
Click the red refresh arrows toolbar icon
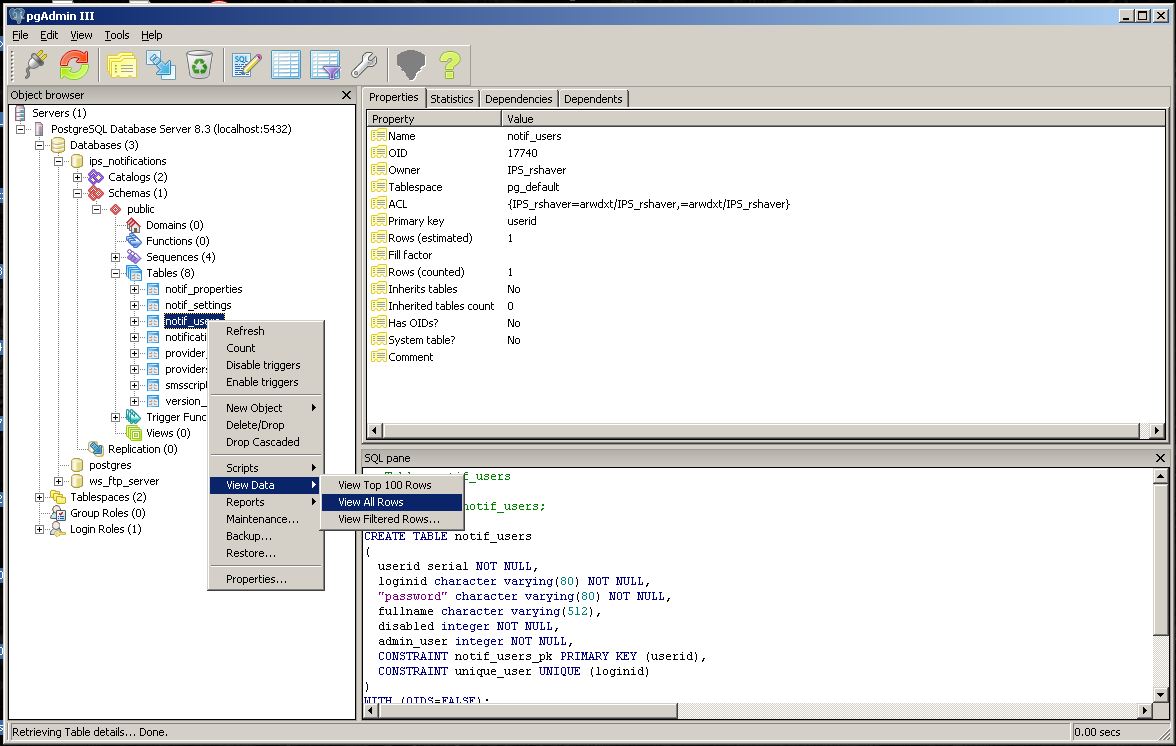click(x=74, y=65)
